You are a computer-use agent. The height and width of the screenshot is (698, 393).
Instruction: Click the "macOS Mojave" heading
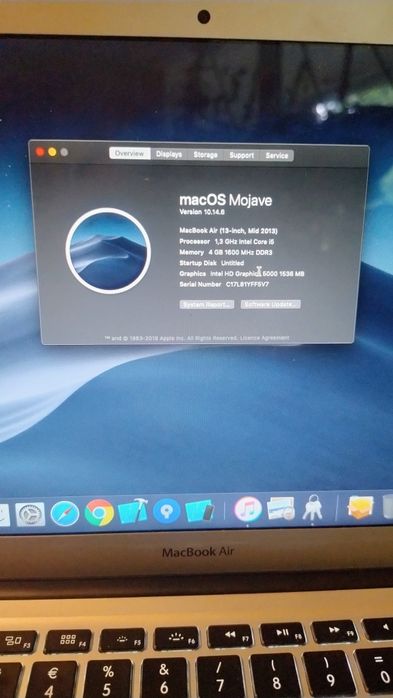click(226, 200)
